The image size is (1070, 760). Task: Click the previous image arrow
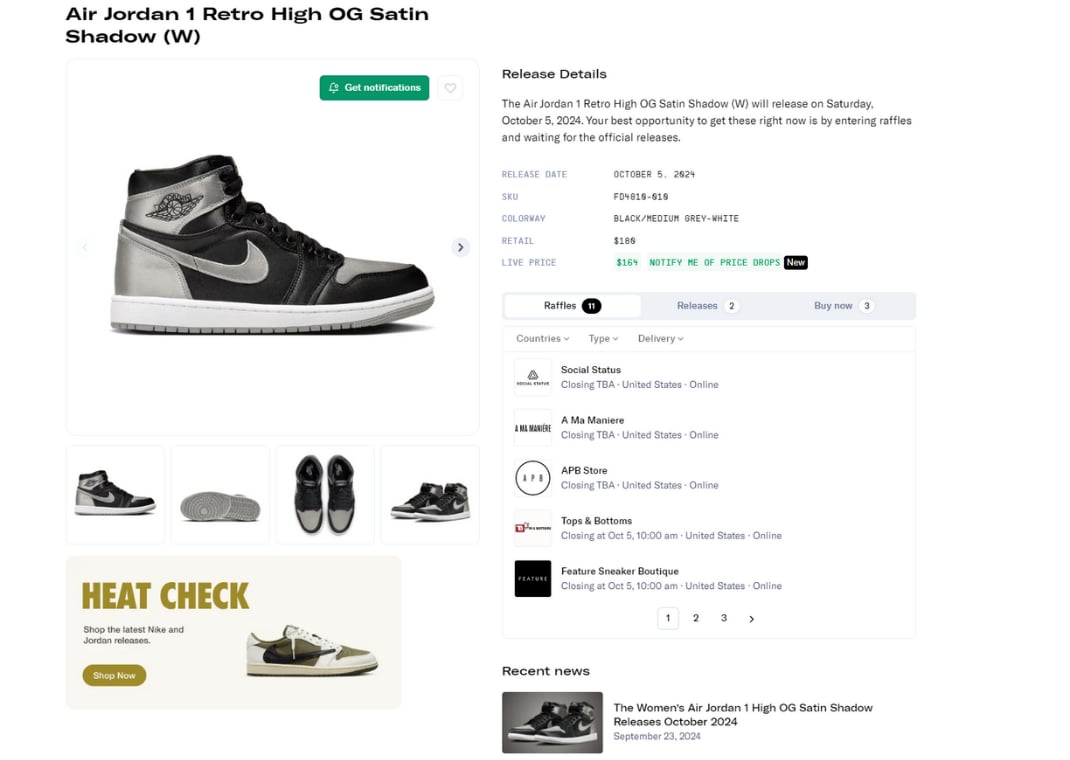85,247
